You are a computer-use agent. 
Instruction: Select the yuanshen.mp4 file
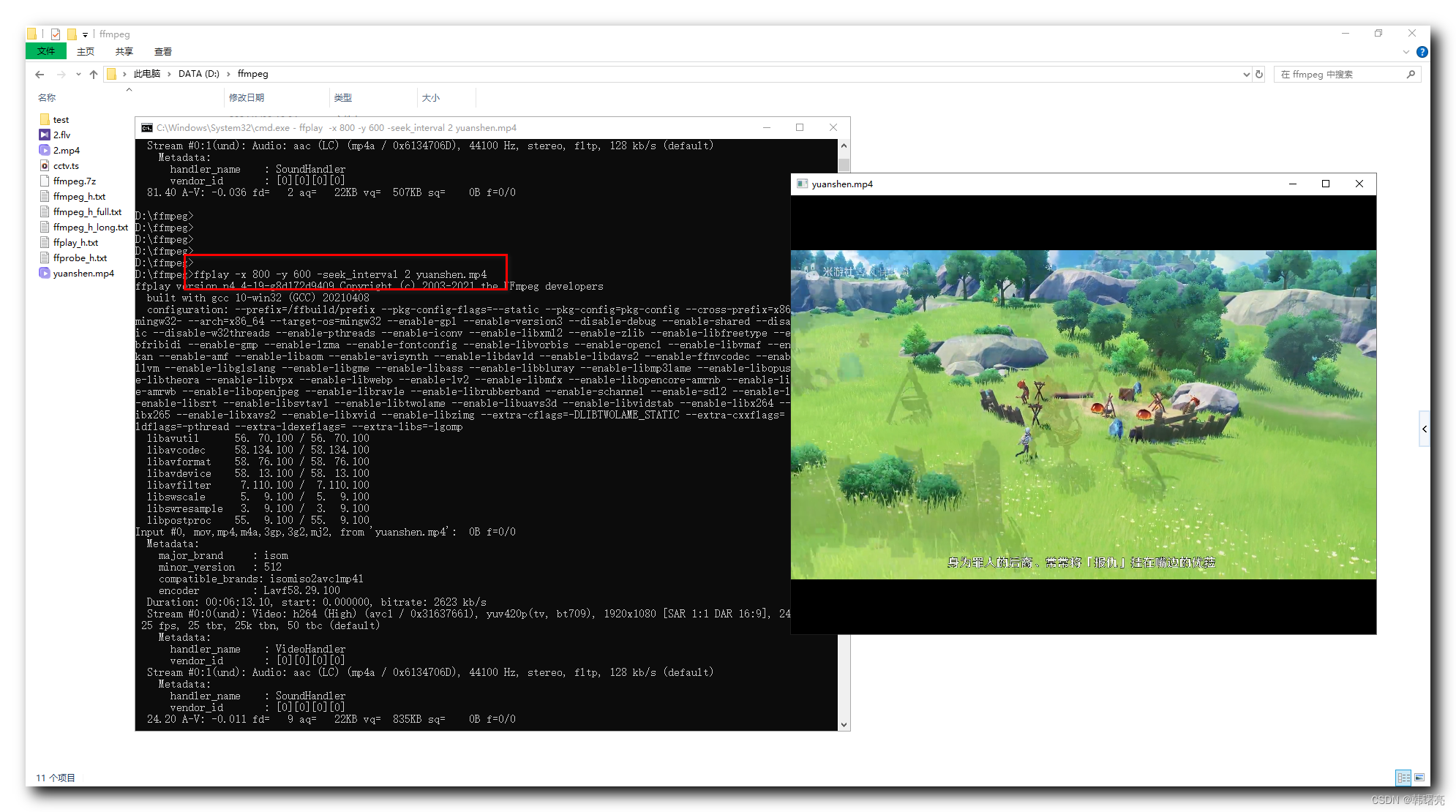click(x=83, y=274)
